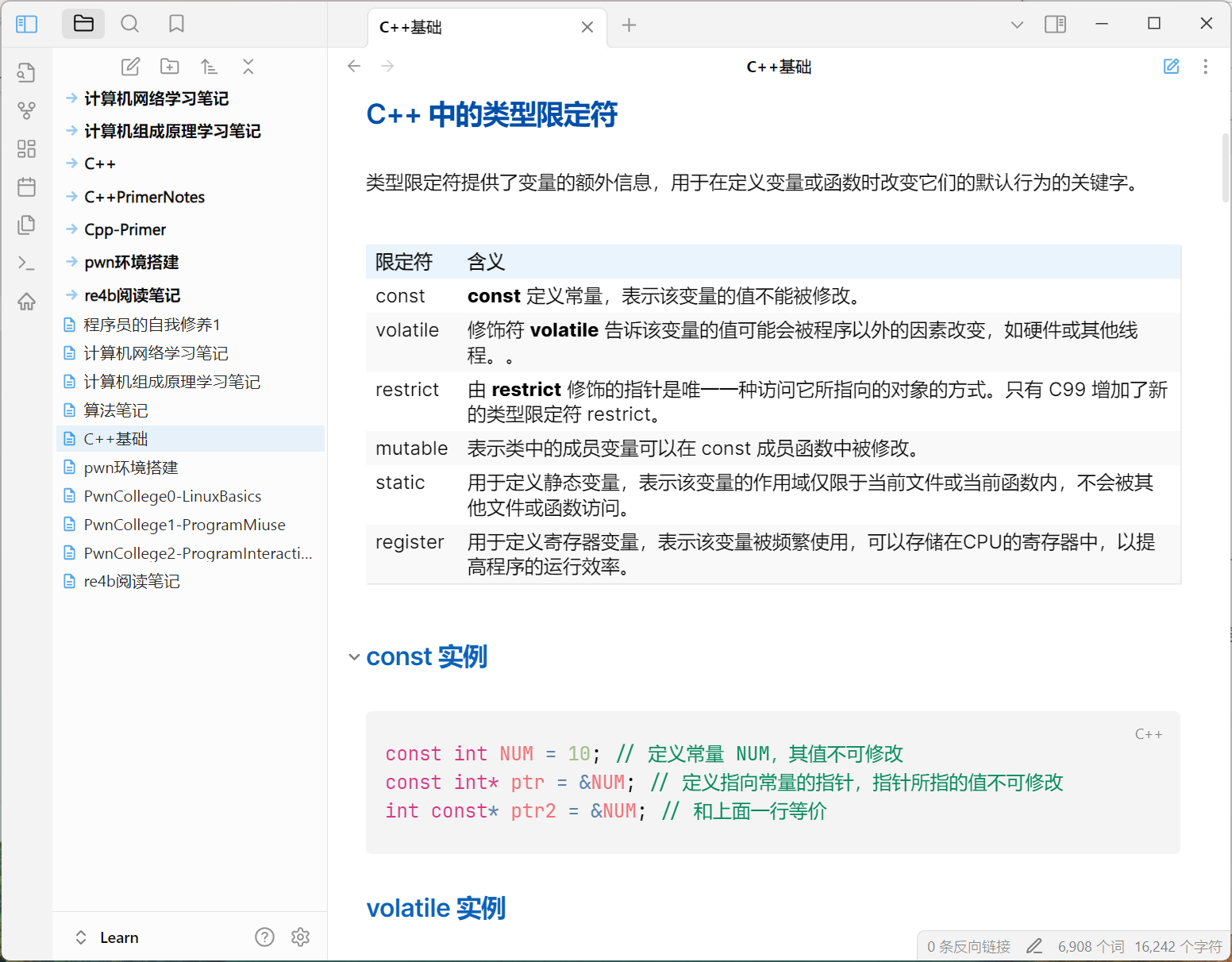Screen dimensions: 1232x962
Task: Open the Learn vault switcher
Action: point(107,937)
